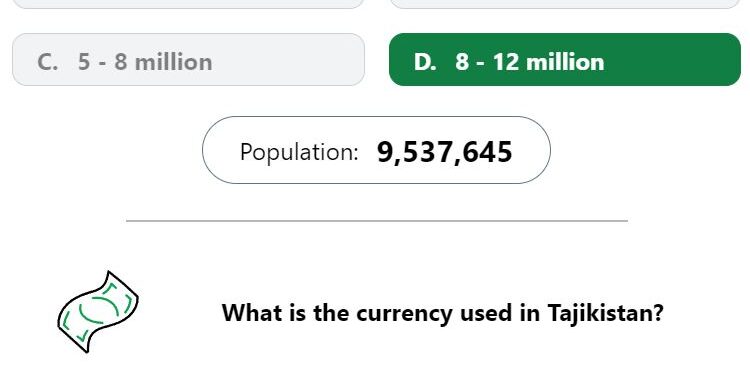Viewport: 750px width, 375px height.
Task: Click the green circle on banknote icon
Action: (x=99, y=310)
